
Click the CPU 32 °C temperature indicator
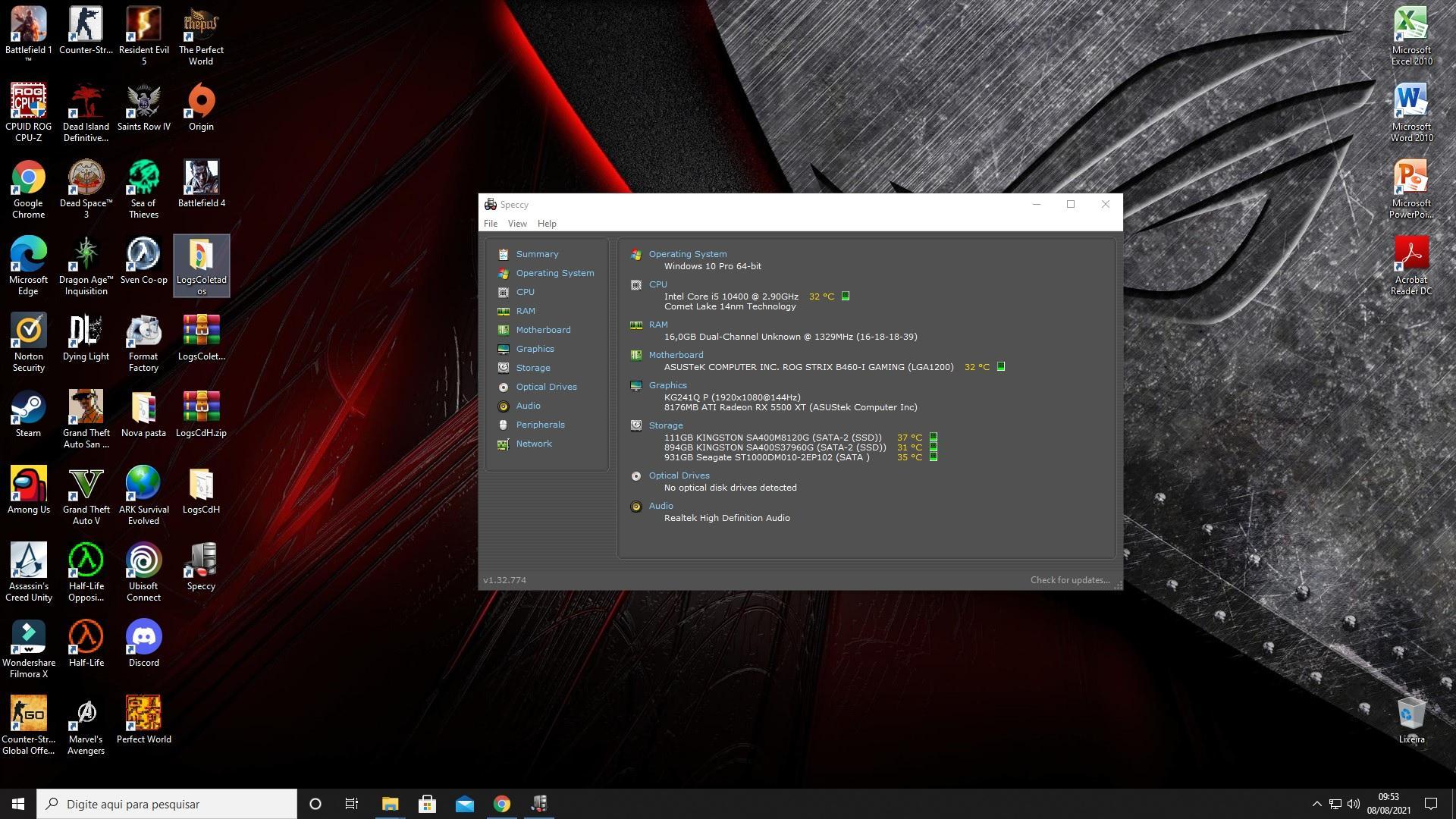(821, 297)
